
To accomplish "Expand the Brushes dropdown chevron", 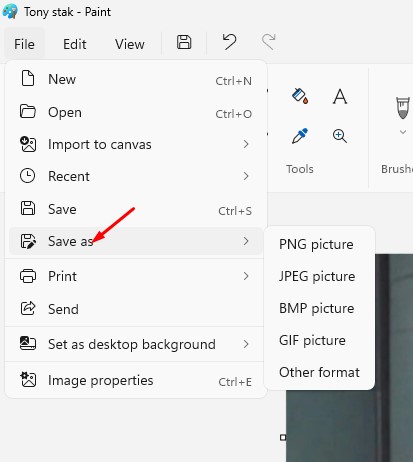I will 403,132.
